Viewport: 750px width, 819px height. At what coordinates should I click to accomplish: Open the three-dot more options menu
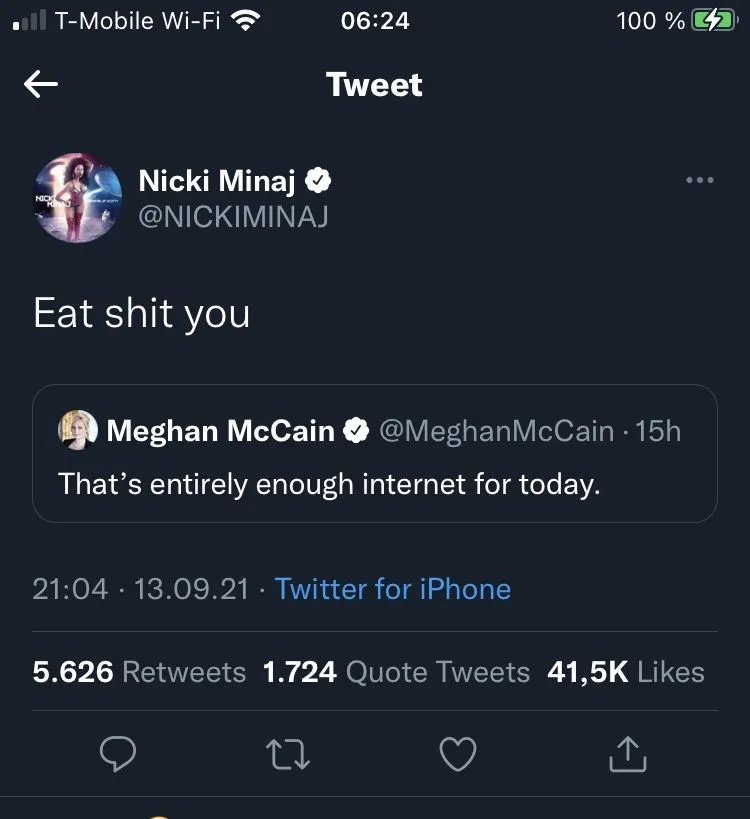point(699,181)
